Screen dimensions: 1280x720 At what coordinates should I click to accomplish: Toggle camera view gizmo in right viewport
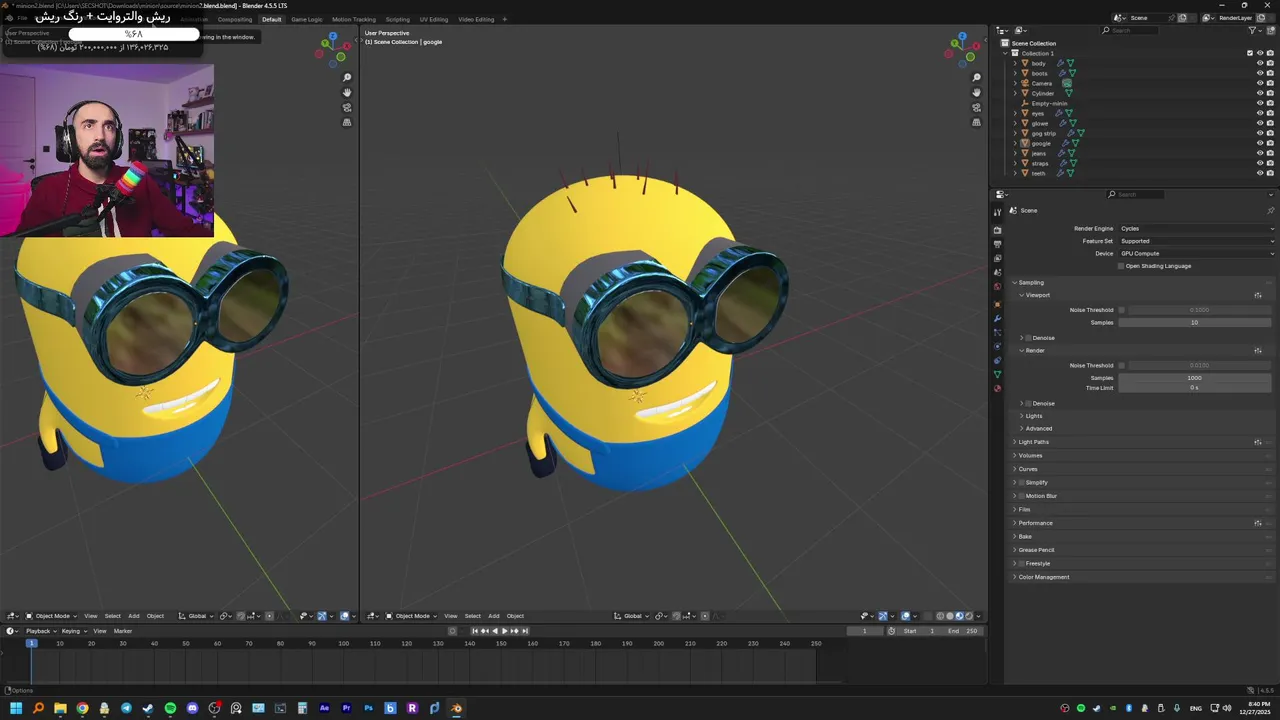tap(977, 107)
